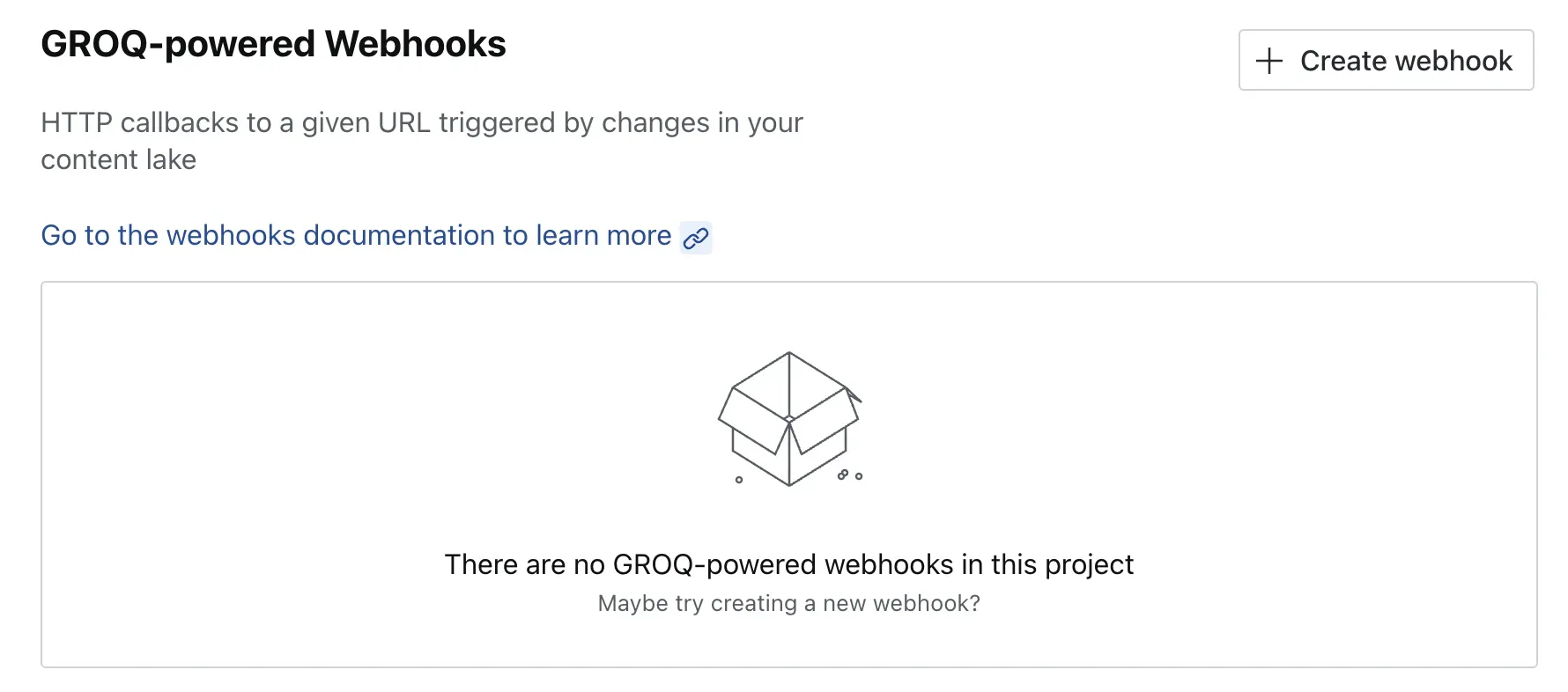Click the small circle left of the box drawing
Viewport: 1568px width, 692px height.
(738, 480)
